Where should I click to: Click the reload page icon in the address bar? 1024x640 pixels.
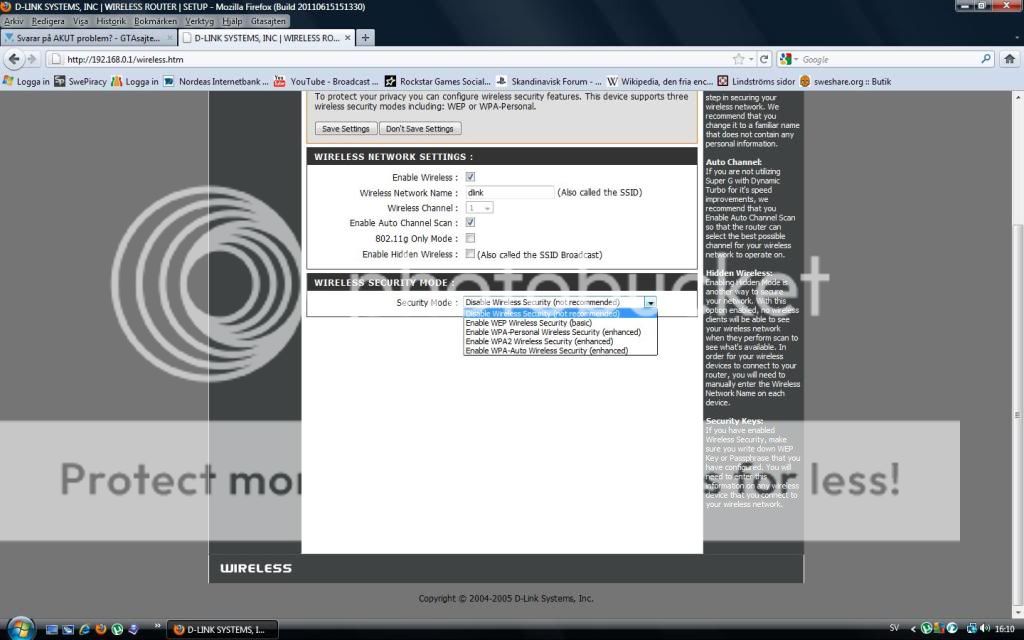pos(764,59)
